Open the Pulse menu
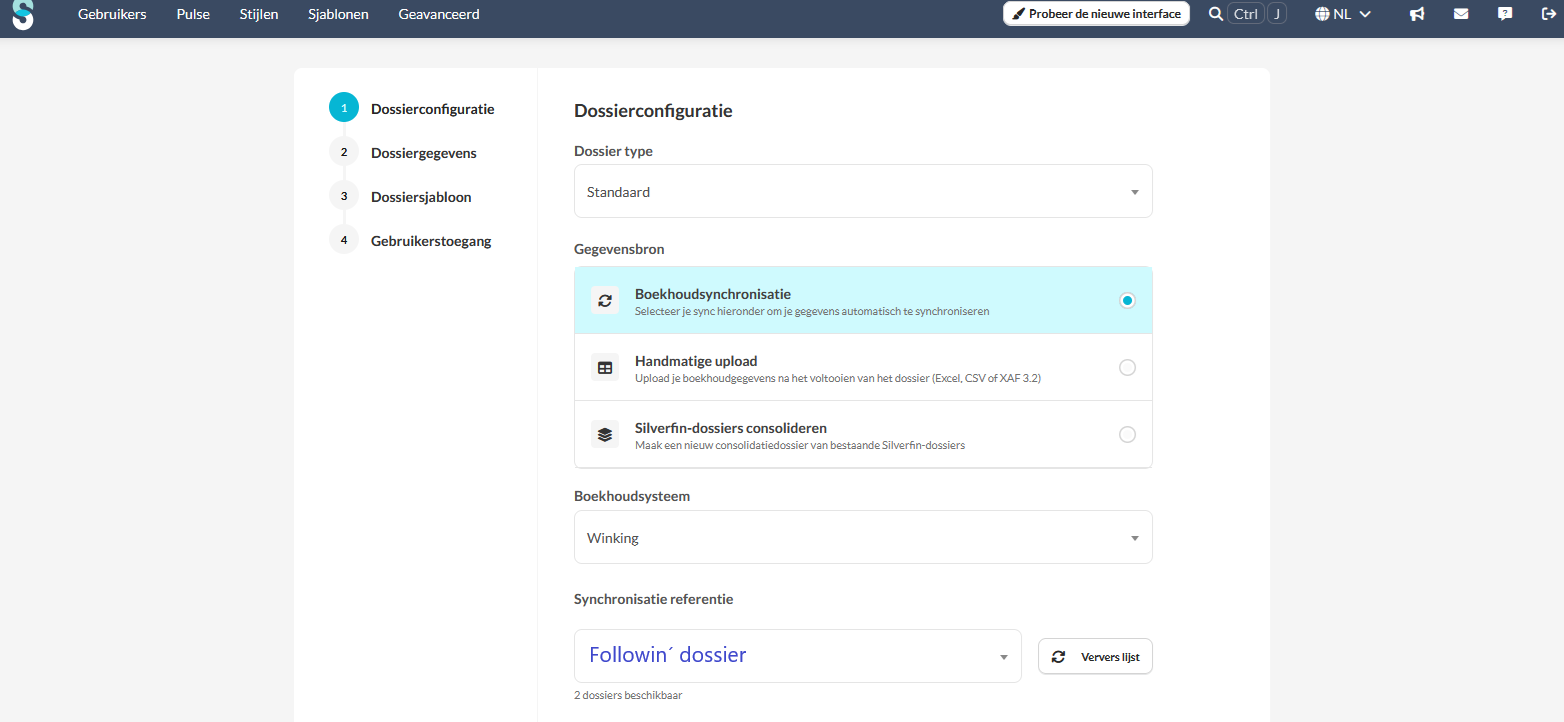Screen dimensions: 1564x722 coord(193,14)
